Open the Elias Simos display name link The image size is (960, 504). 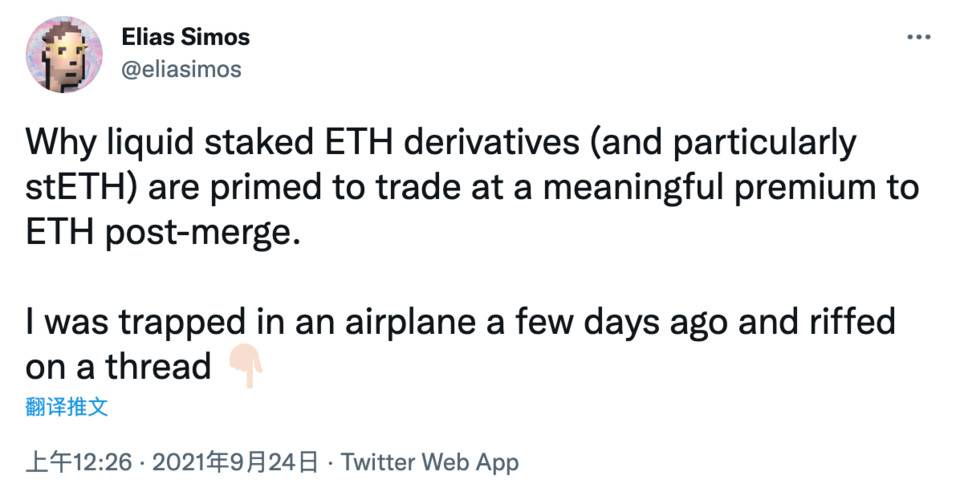pyautogui.click(x=186, y=37)
